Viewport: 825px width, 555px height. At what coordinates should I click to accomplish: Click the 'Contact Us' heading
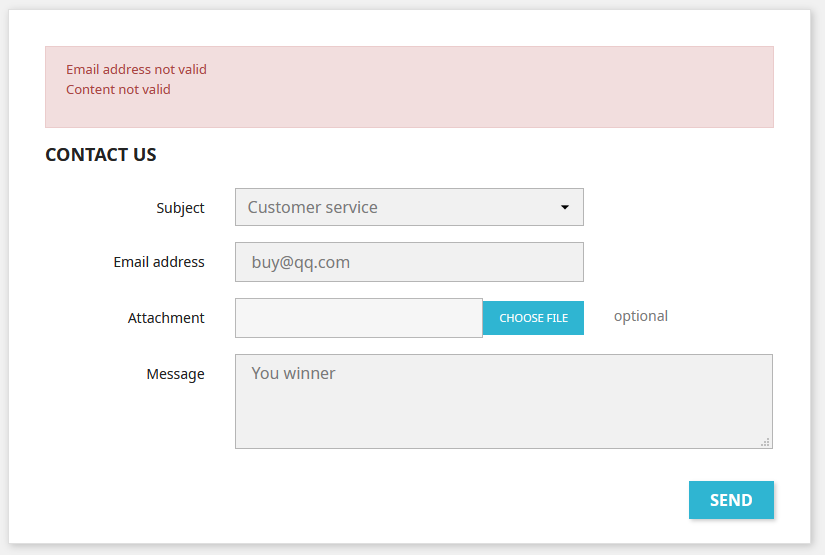(101, 155)
